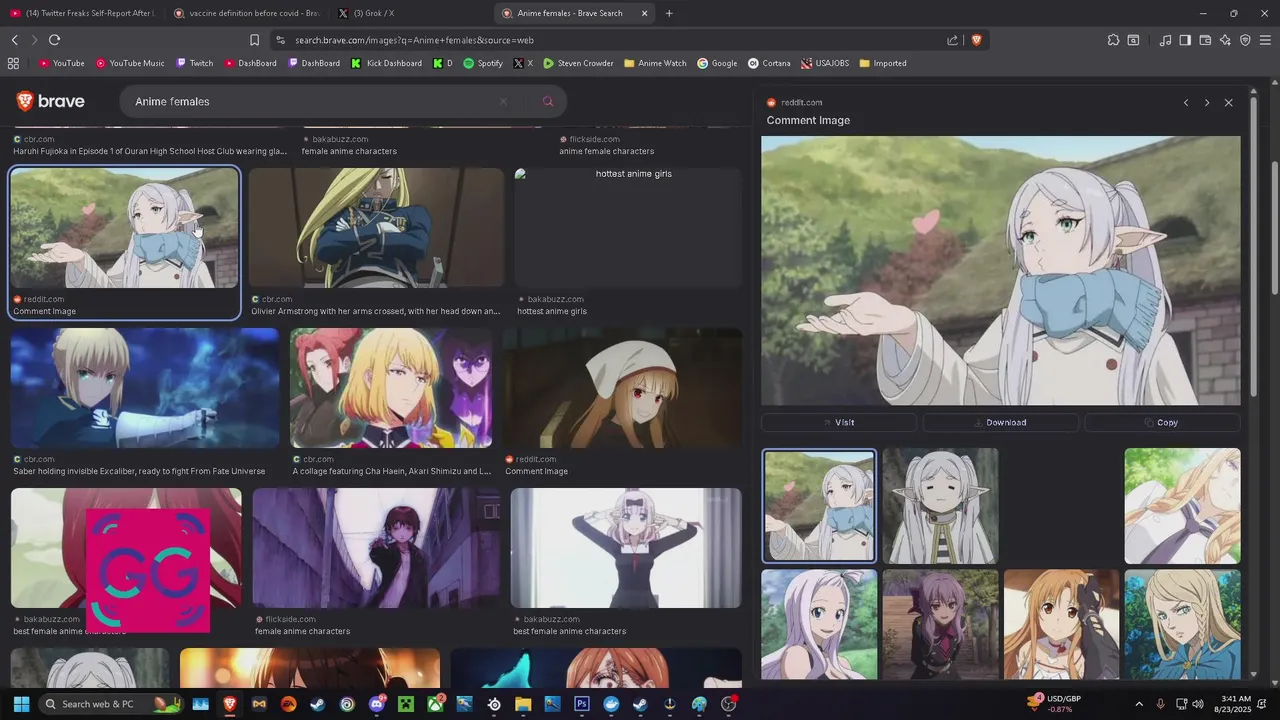
Task: Open a new browser tab with plus
Action: (669, 13)
